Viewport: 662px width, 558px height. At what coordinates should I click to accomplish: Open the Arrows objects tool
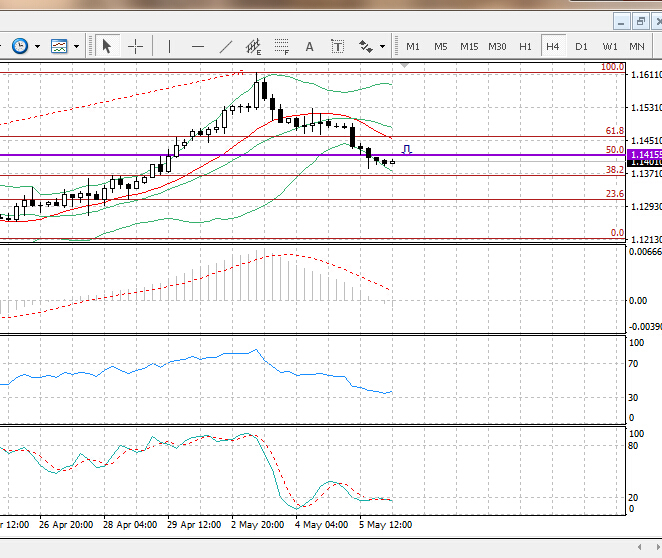tap(366, 46)
